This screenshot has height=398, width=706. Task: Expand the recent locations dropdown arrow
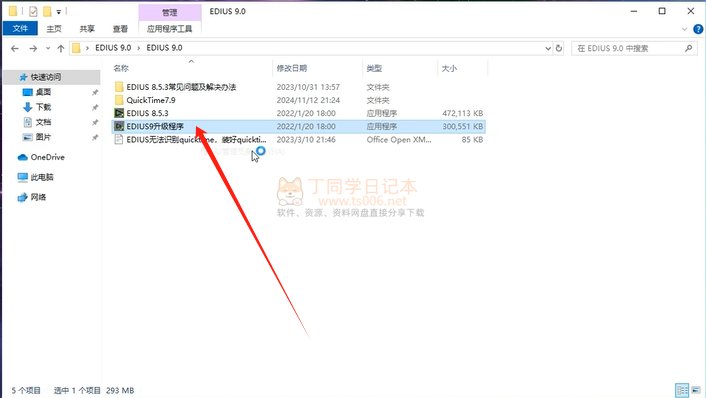[48, 48]
